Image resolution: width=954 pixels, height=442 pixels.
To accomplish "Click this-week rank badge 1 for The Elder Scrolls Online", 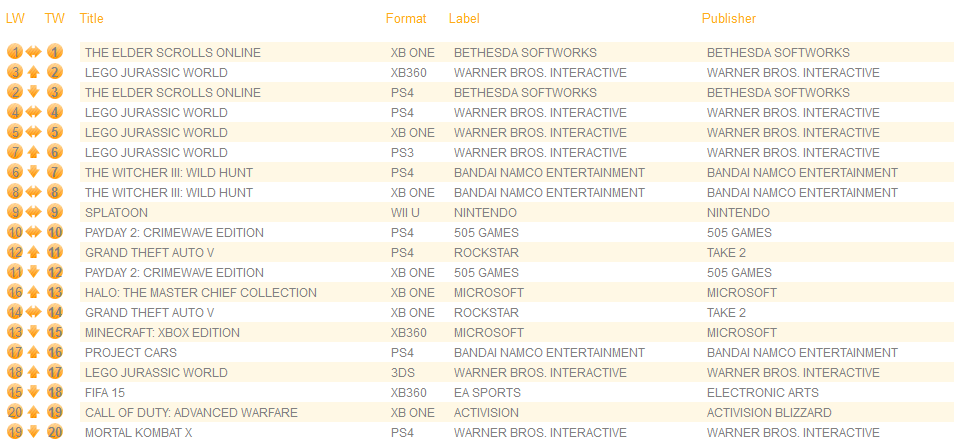I will pyautogui.click(x=55, y=52).
